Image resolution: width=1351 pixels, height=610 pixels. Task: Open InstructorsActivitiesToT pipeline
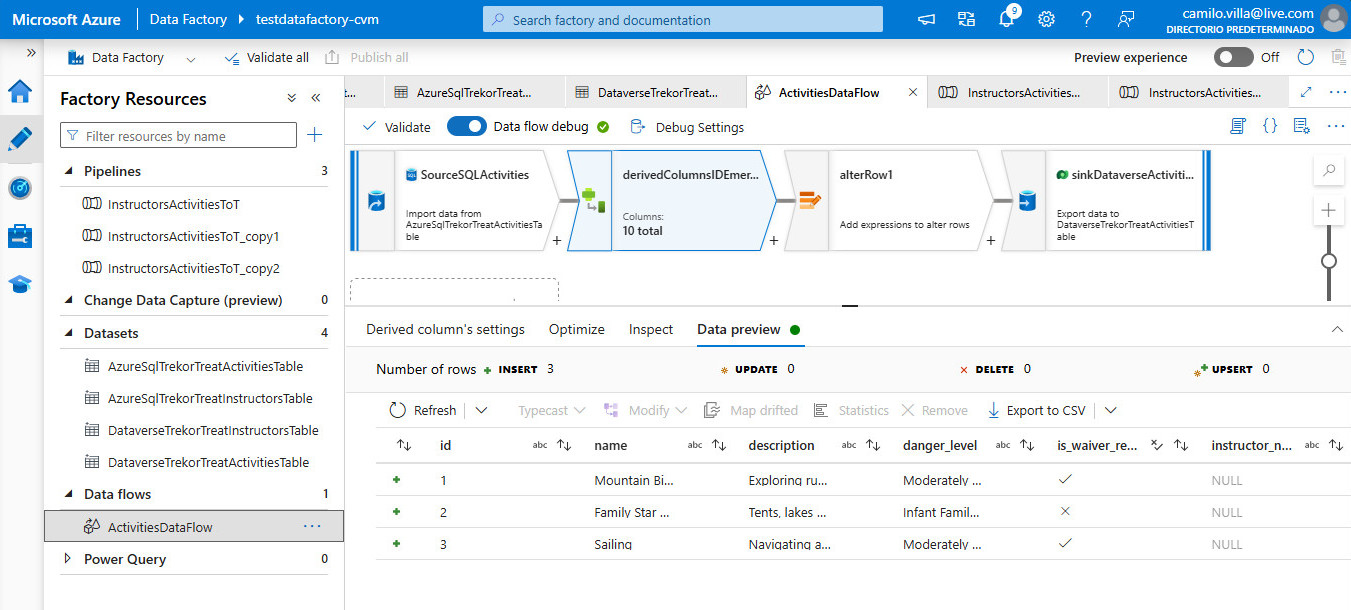[173, 204]
